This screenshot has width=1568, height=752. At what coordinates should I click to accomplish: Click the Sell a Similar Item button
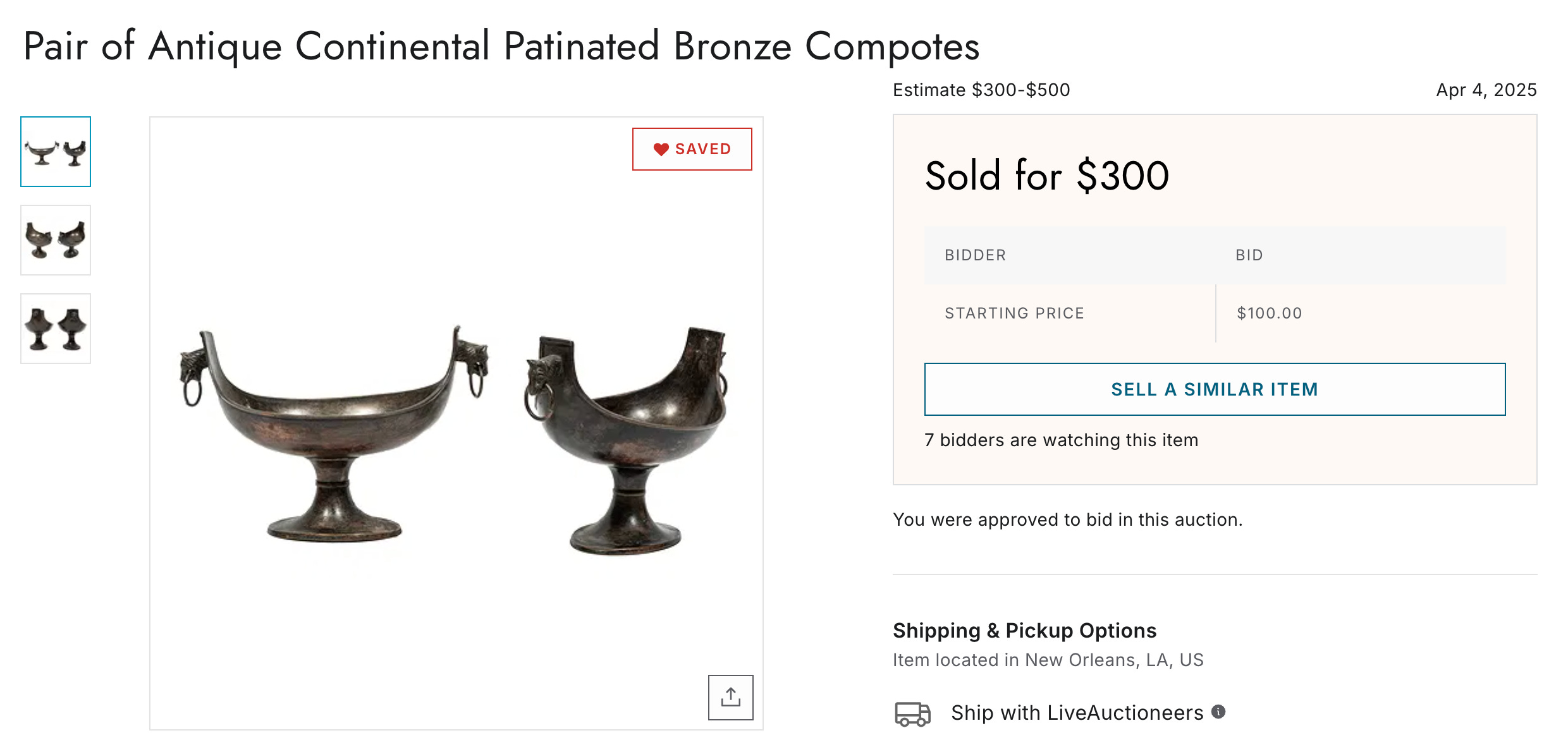[x=1215, y=389]
